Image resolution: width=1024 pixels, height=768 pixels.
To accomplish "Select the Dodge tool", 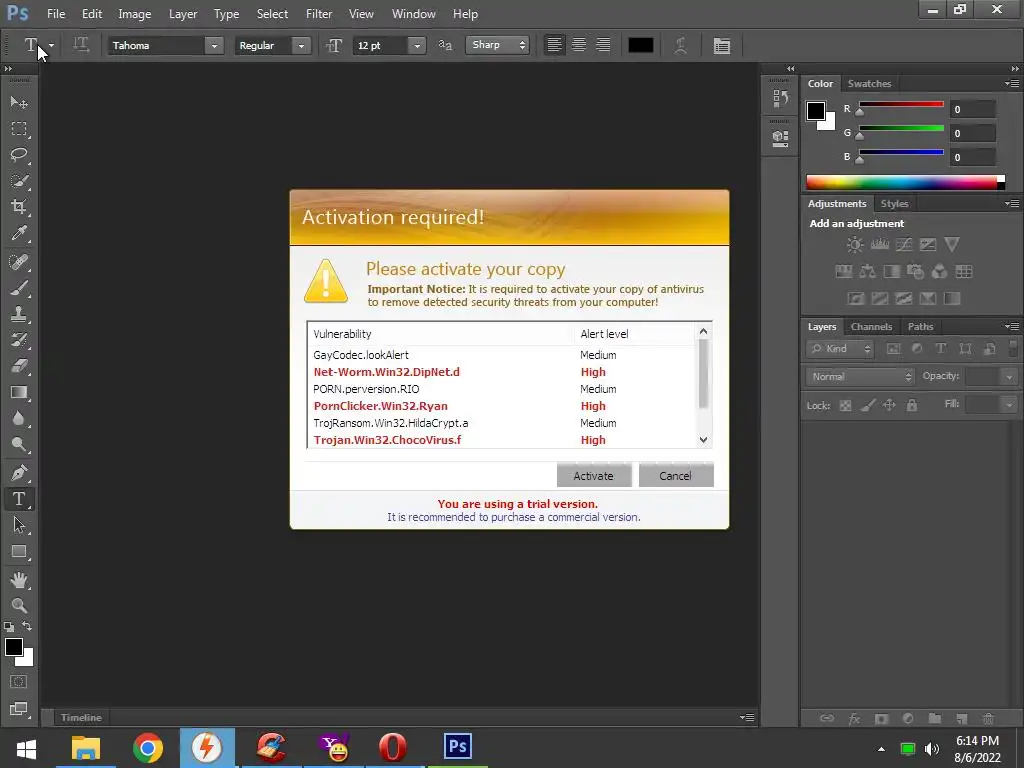I will pos(19,445).
